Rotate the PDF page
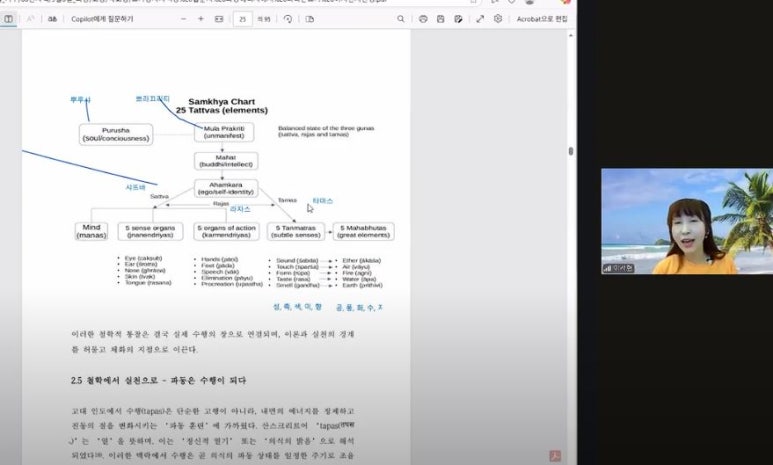This screenshot has width=773, height=465. (x=287, y=19)
